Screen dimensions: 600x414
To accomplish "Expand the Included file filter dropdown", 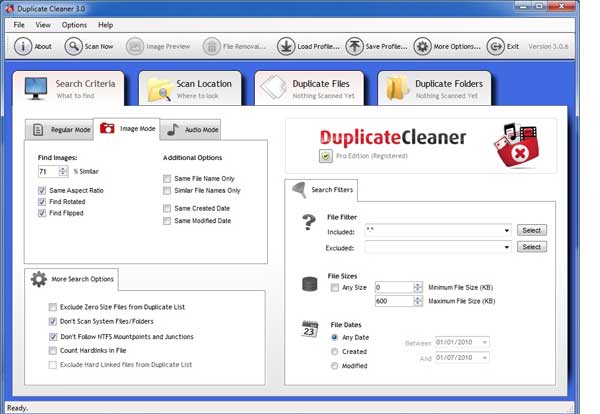I will [507, 231].
